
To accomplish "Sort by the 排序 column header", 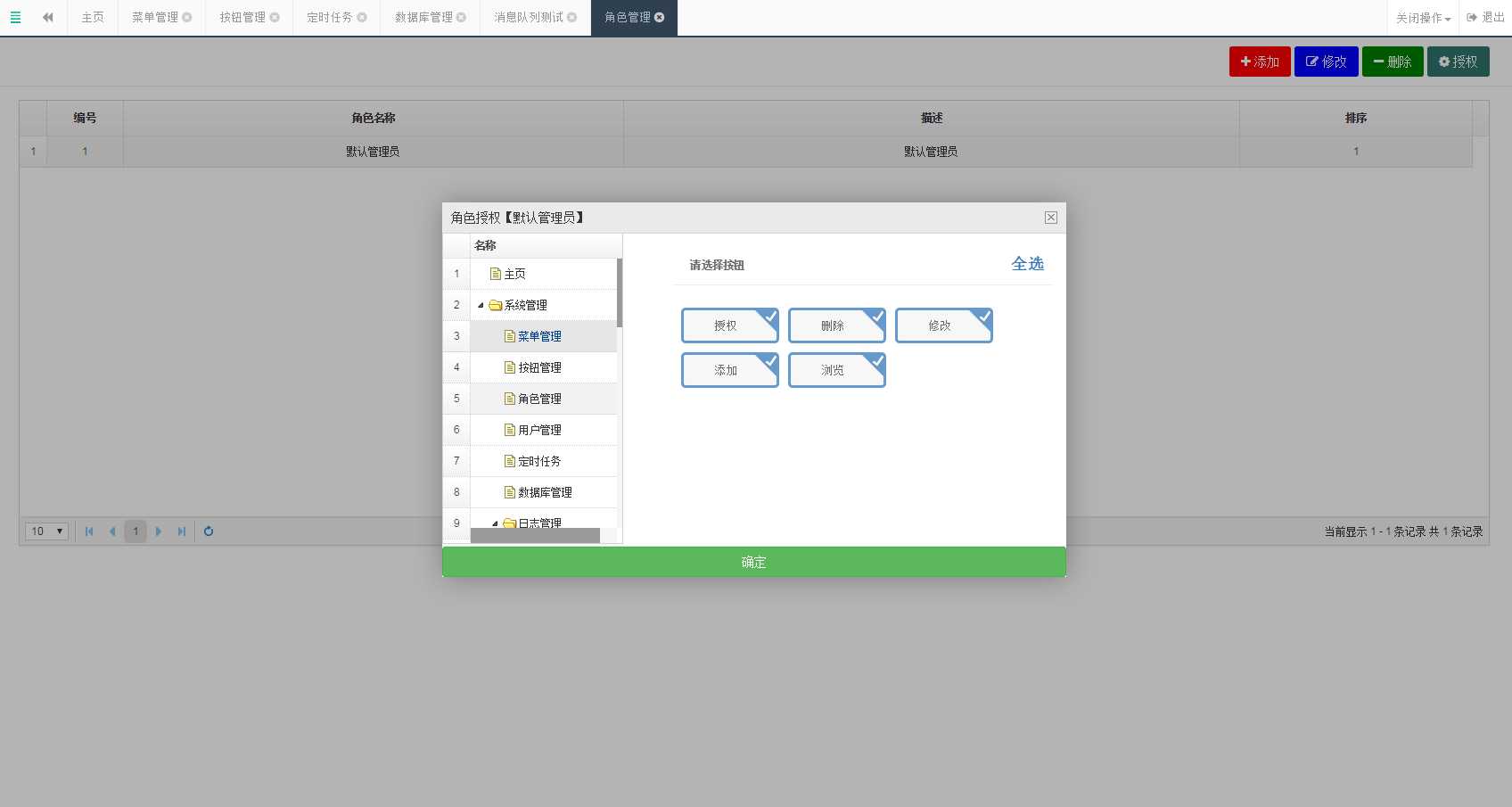I will [1356, 118].
